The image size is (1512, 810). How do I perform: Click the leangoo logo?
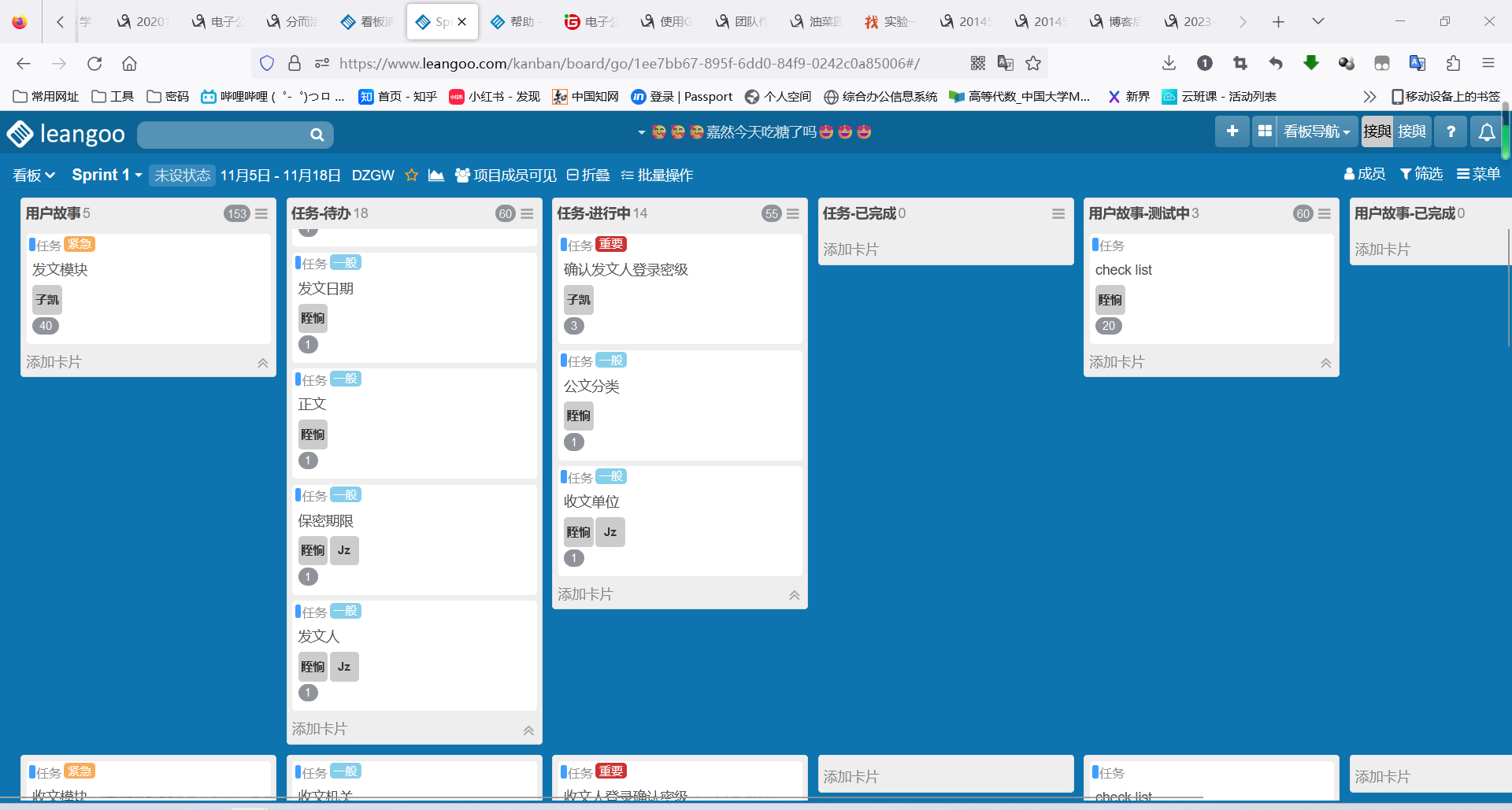66,134
